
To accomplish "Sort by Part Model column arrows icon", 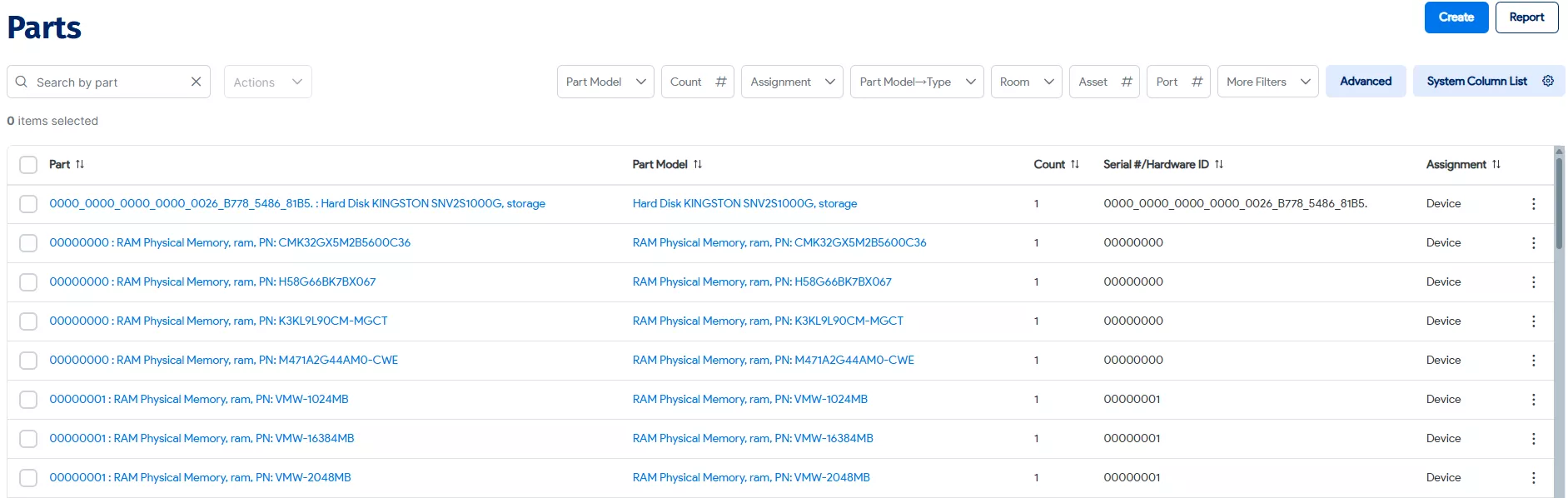I will (698, 165).
